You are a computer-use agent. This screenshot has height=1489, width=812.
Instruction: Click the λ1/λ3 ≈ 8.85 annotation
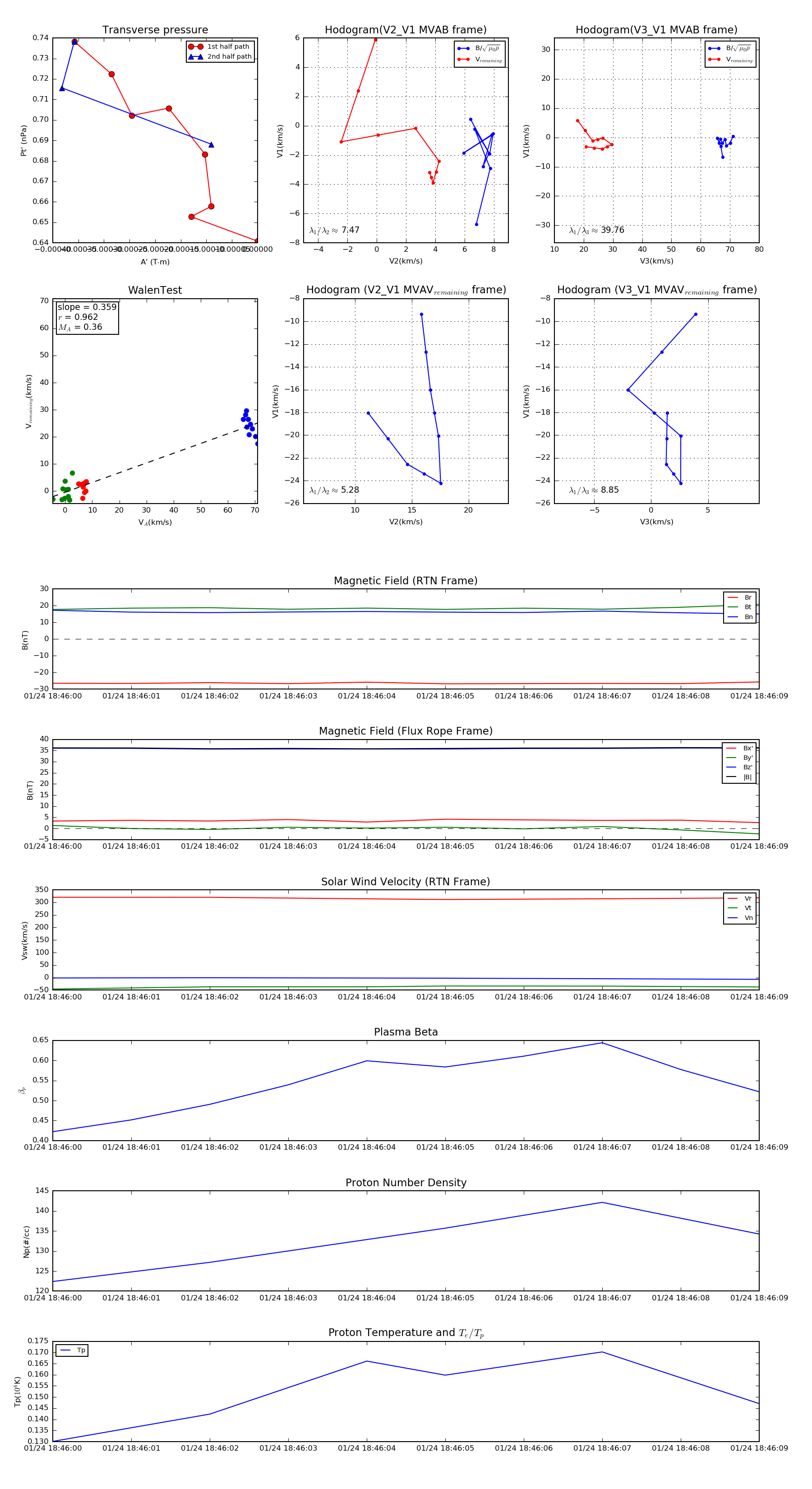pos(594,490)
